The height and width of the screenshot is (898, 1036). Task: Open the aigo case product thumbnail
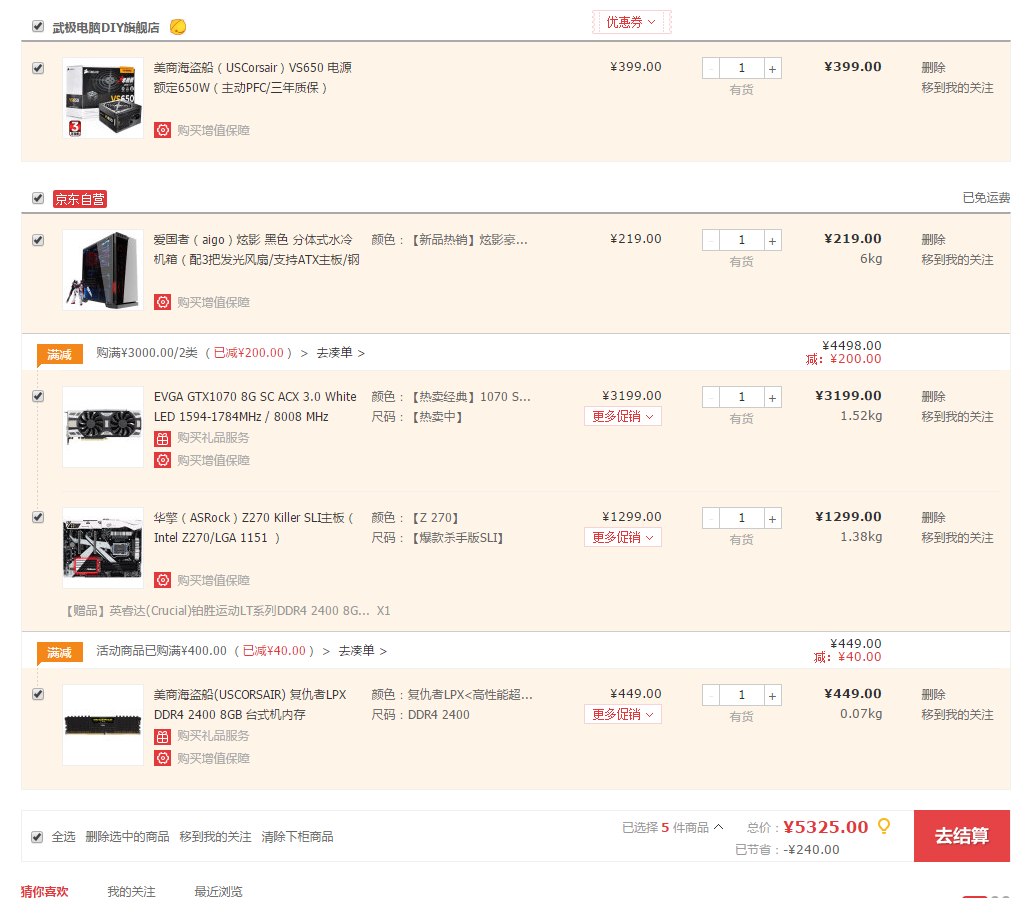[x=103, y=270]
